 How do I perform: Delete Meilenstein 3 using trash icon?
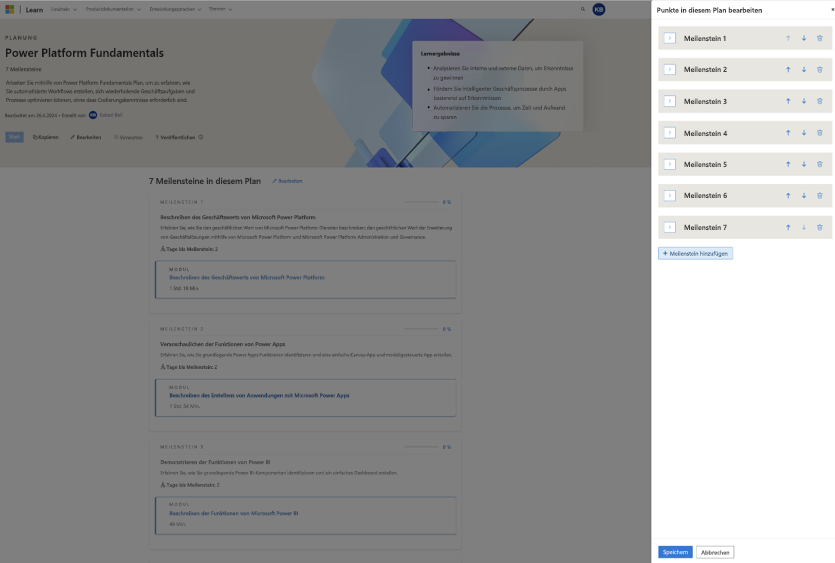point(820,101)
